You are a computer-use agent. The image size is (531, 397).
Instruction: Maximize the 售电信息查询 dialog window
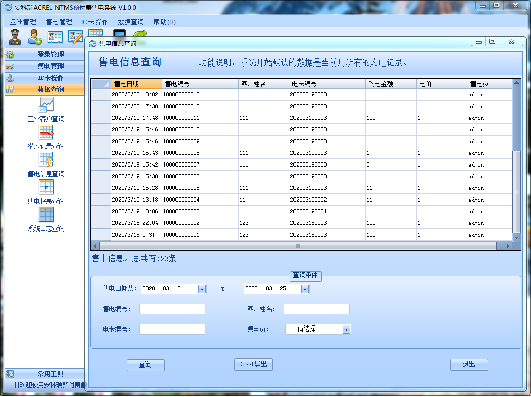[492, 42]
